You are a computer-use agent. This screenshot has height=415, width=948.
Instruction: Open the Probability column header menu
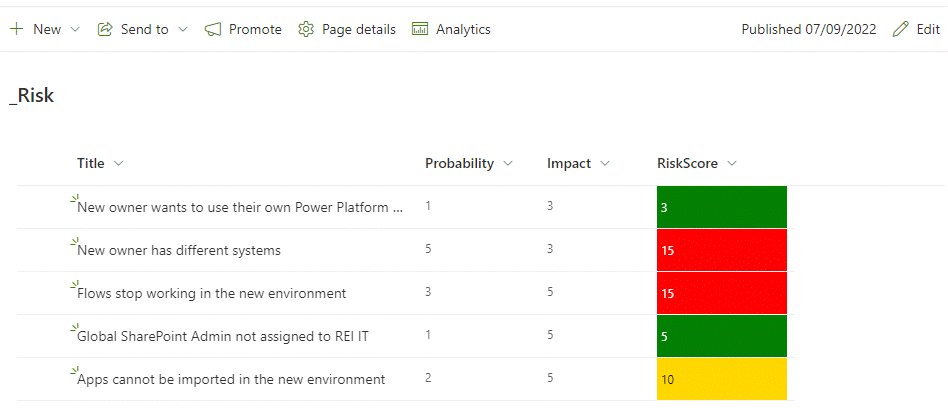click(507, 163)
